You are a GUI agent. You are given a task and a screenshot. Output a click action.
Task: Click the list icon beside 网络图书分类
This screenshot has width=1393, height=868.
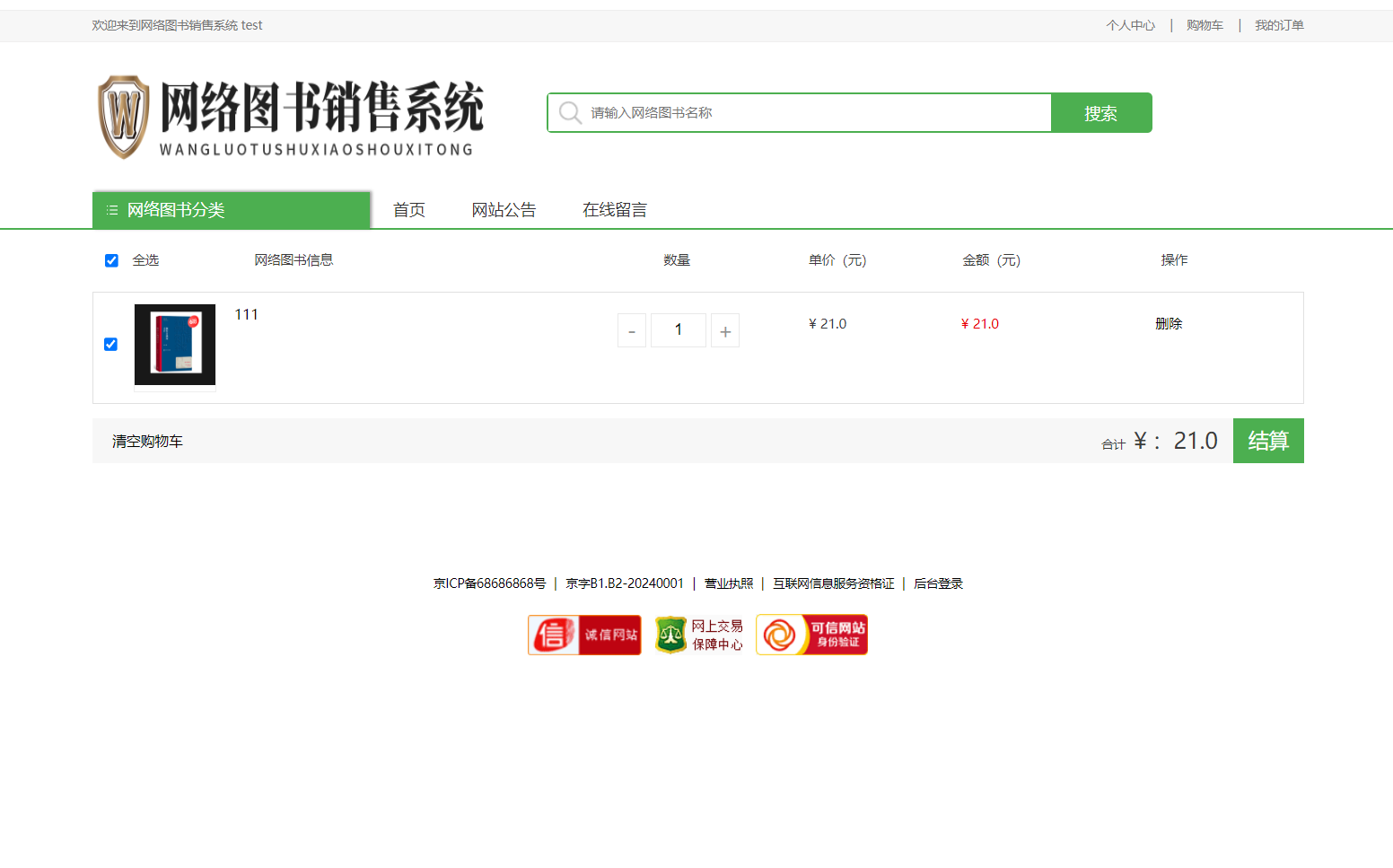coord(112,210)
